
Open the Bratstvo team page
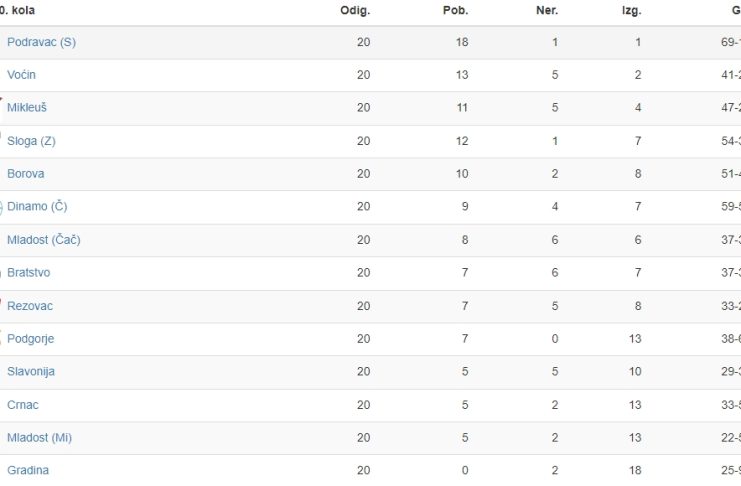click(x=28, y=272)
